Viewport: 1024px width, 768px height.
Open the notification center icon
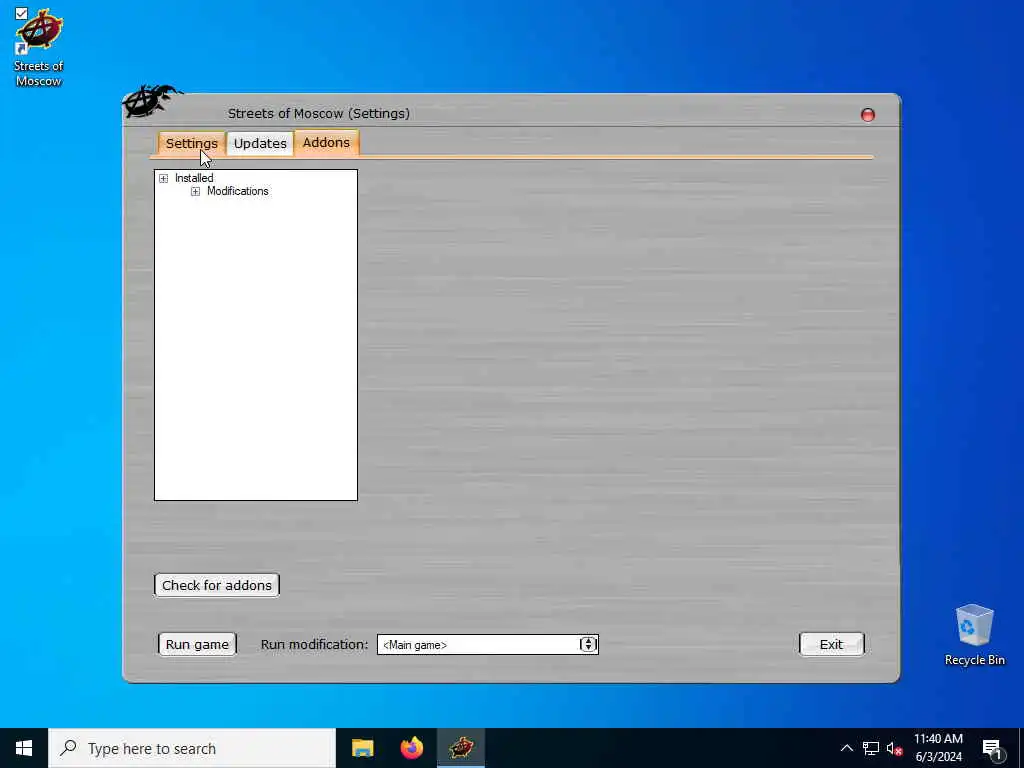point(991,748)
